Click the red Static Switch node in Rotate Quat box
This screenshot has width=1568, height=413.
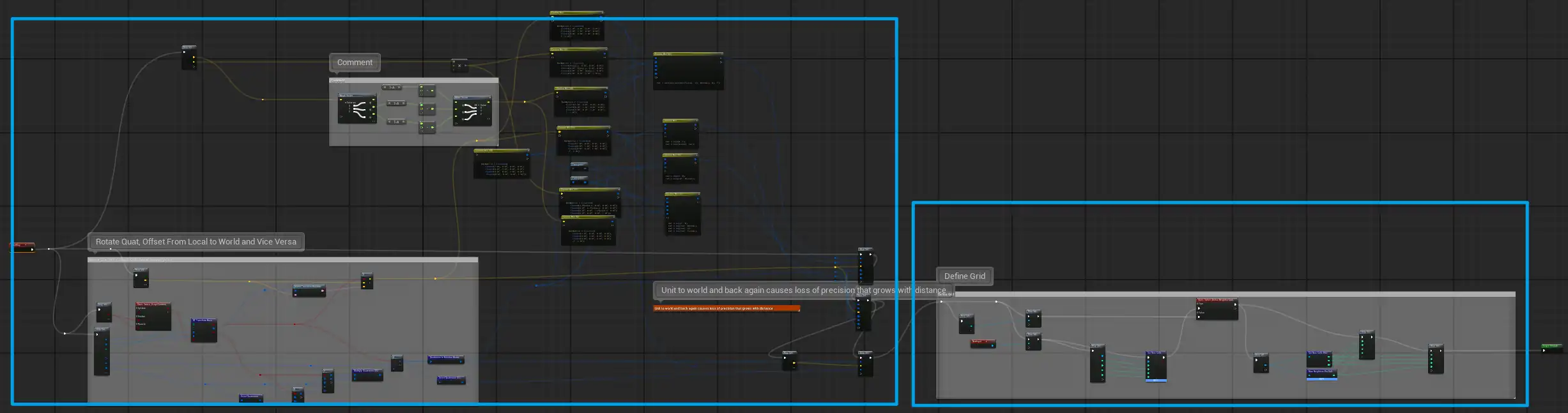point(153,317)
